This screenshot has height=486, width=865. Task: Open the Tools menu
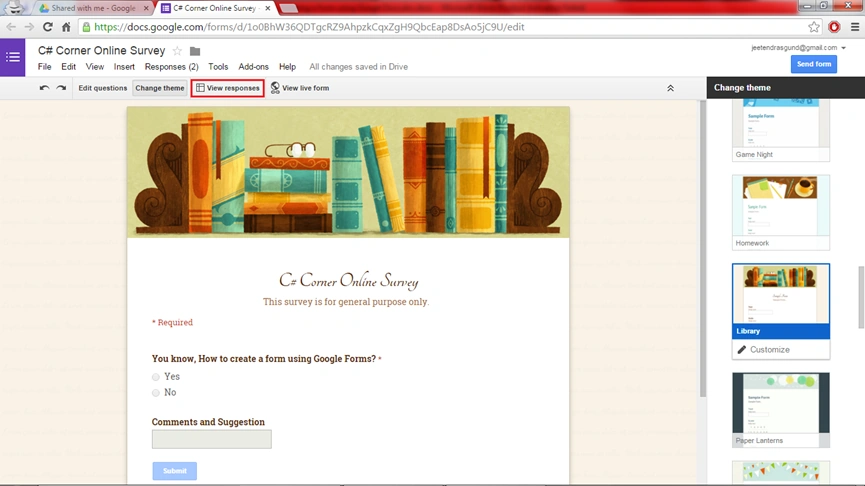click(x=218, y=67)
